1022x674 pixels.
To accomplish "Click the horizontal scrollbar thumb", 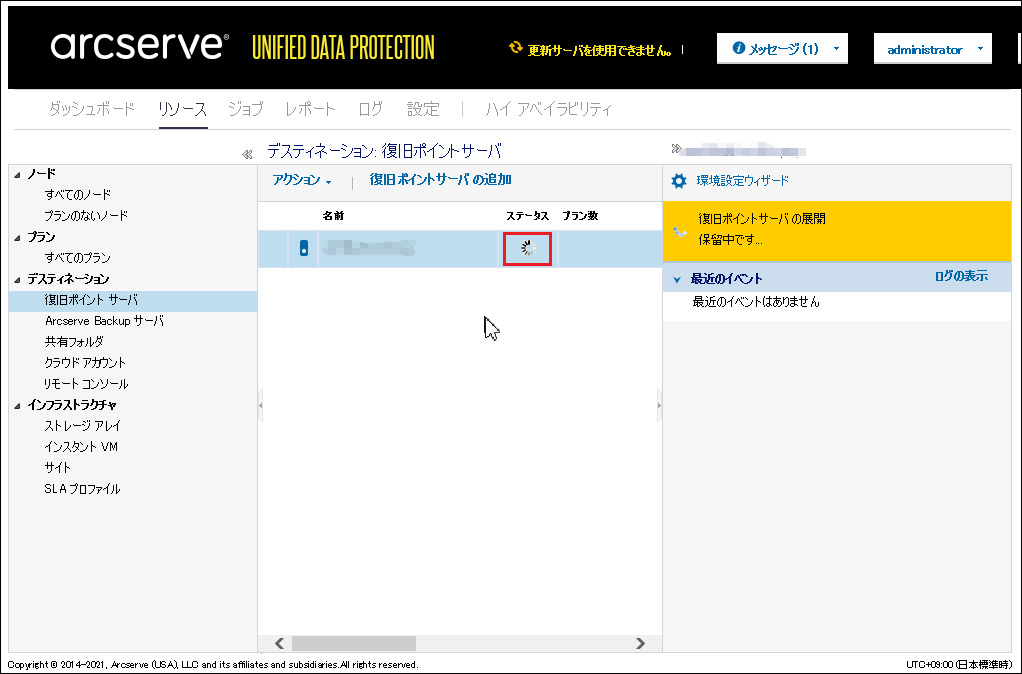I will [x=354, y=643].
